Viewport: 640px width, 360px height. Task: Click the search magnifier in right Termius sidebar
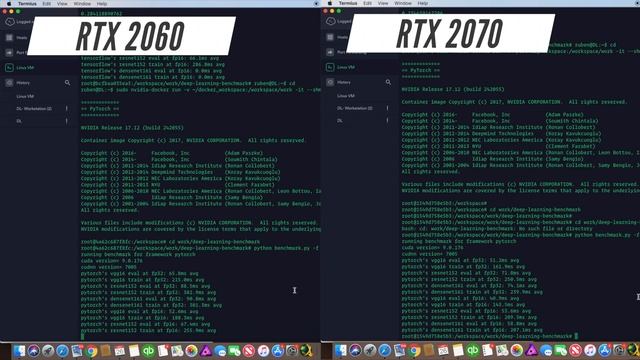point(388,82)
